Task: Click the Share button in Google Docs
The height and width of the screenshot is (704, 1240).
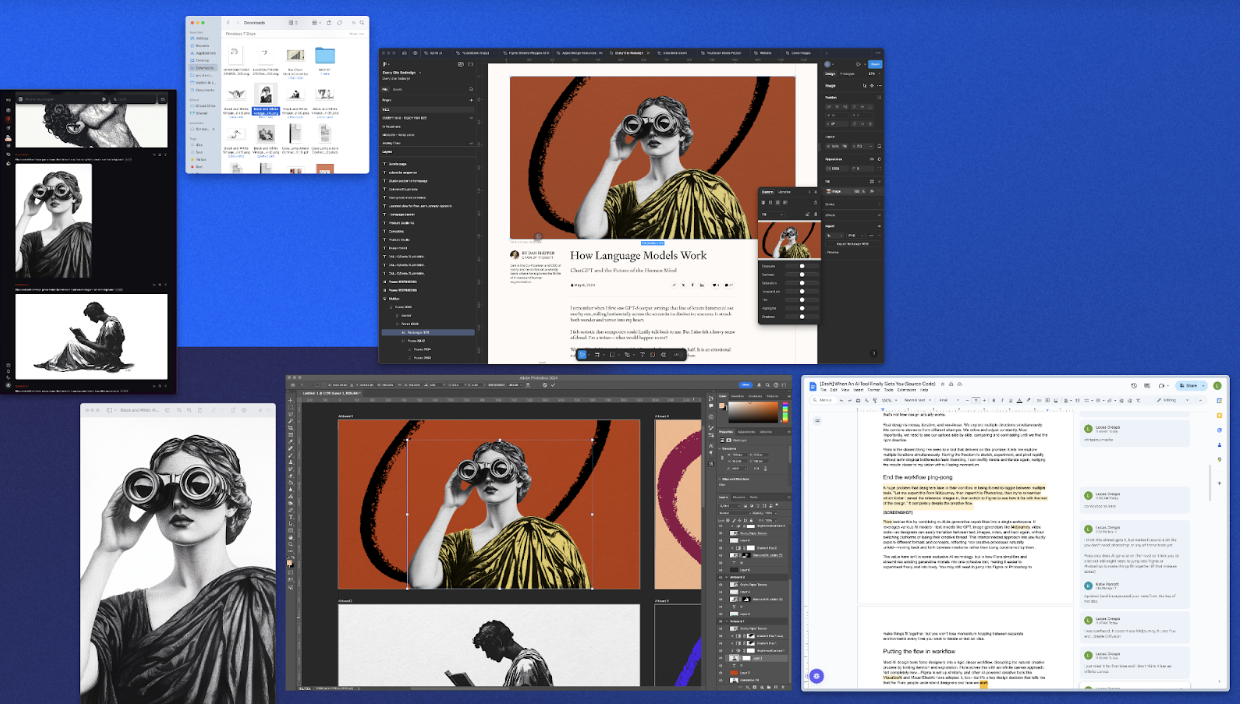Action: coord(1187,385)
